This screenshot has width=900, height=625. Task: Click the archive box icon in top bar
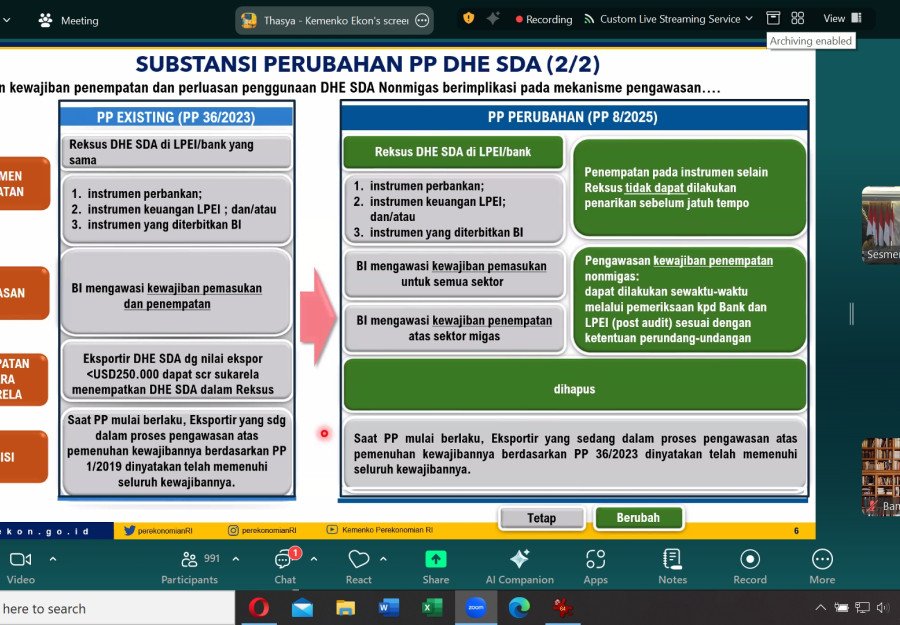[773, 18]
